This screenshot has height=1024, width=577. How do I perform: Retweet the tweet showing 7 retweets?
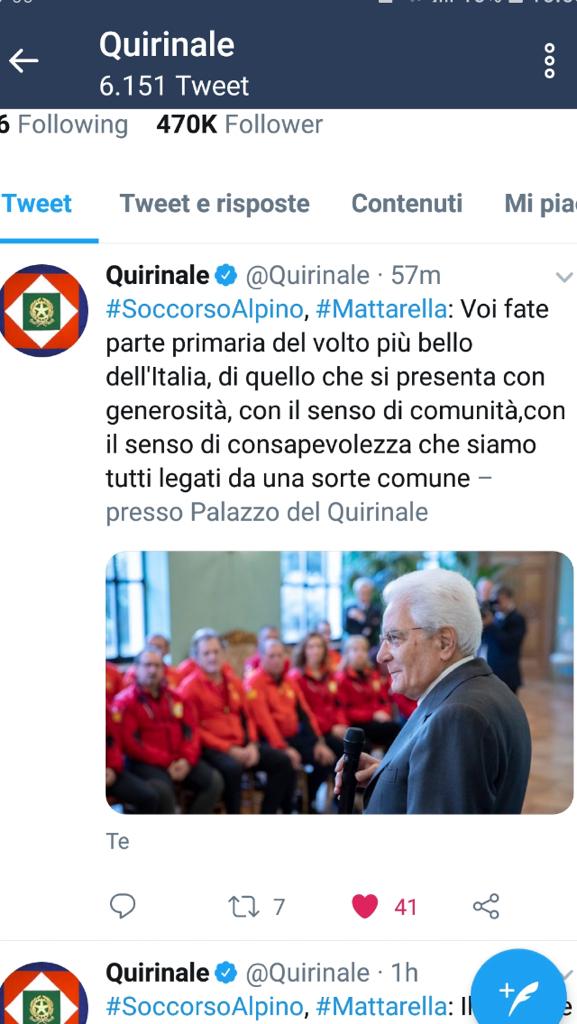point(243,906)
